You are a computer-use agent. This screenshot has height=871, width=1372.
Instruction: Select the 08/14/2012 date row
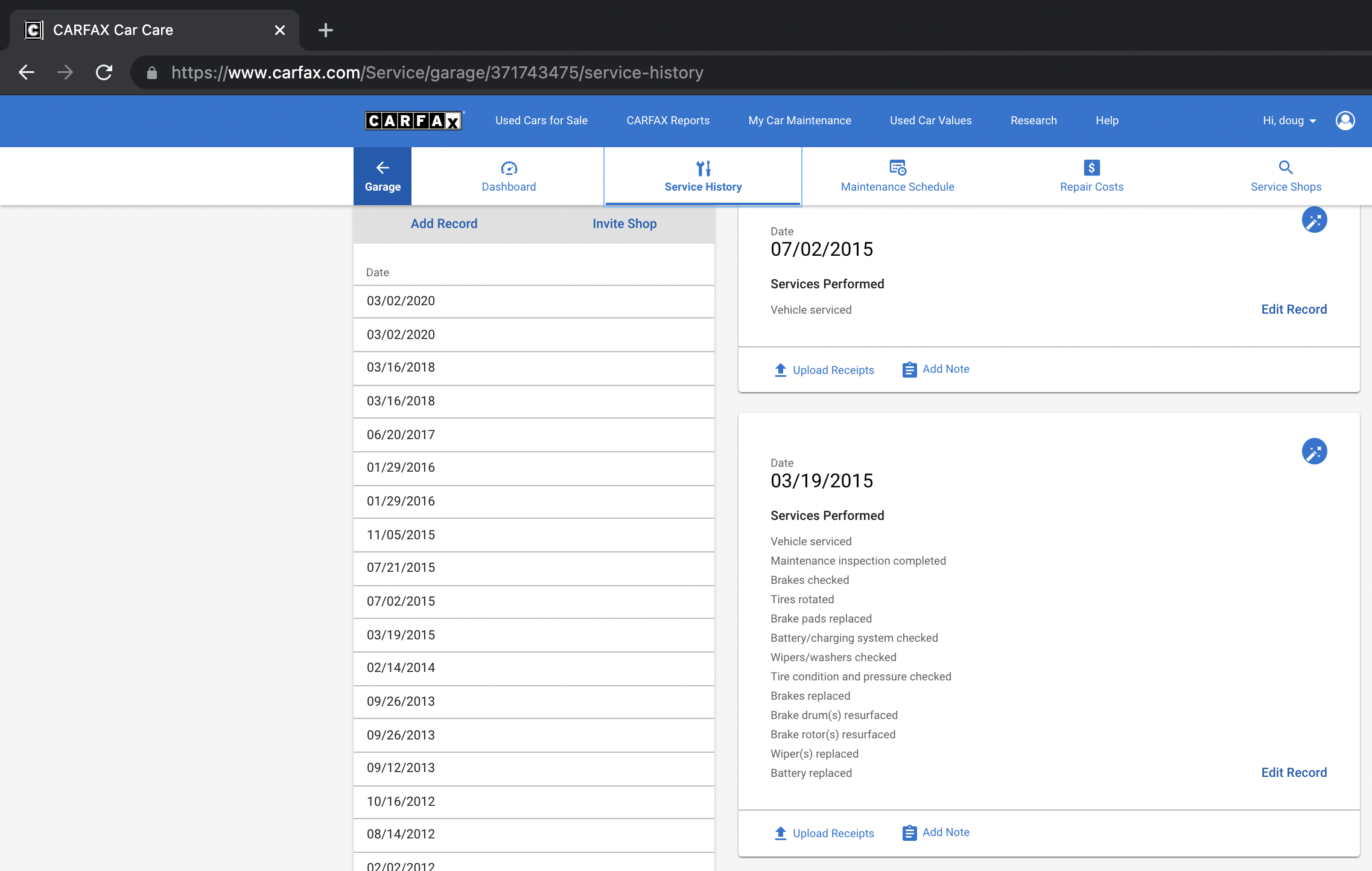pos(534,834)
